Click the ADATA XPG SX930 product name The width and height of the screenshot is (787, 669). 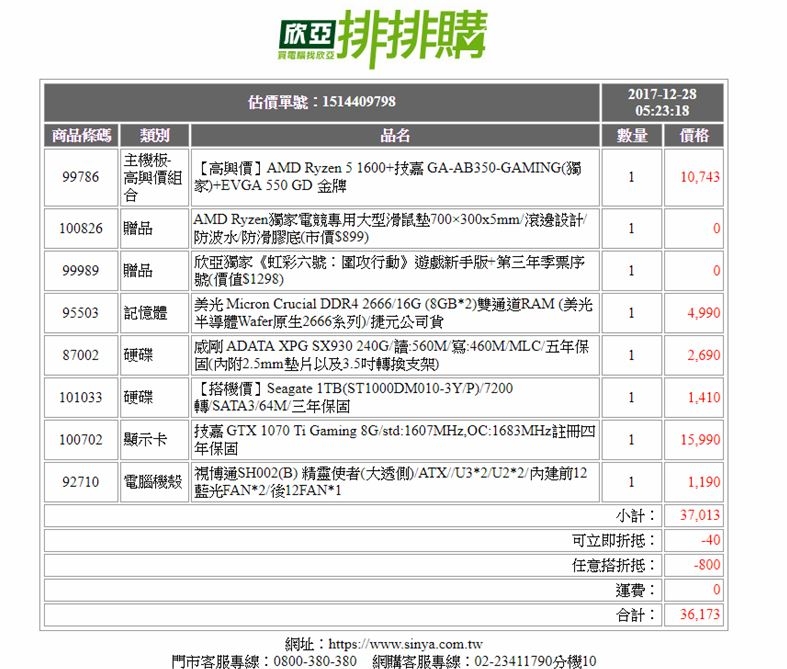click(395, 355)
